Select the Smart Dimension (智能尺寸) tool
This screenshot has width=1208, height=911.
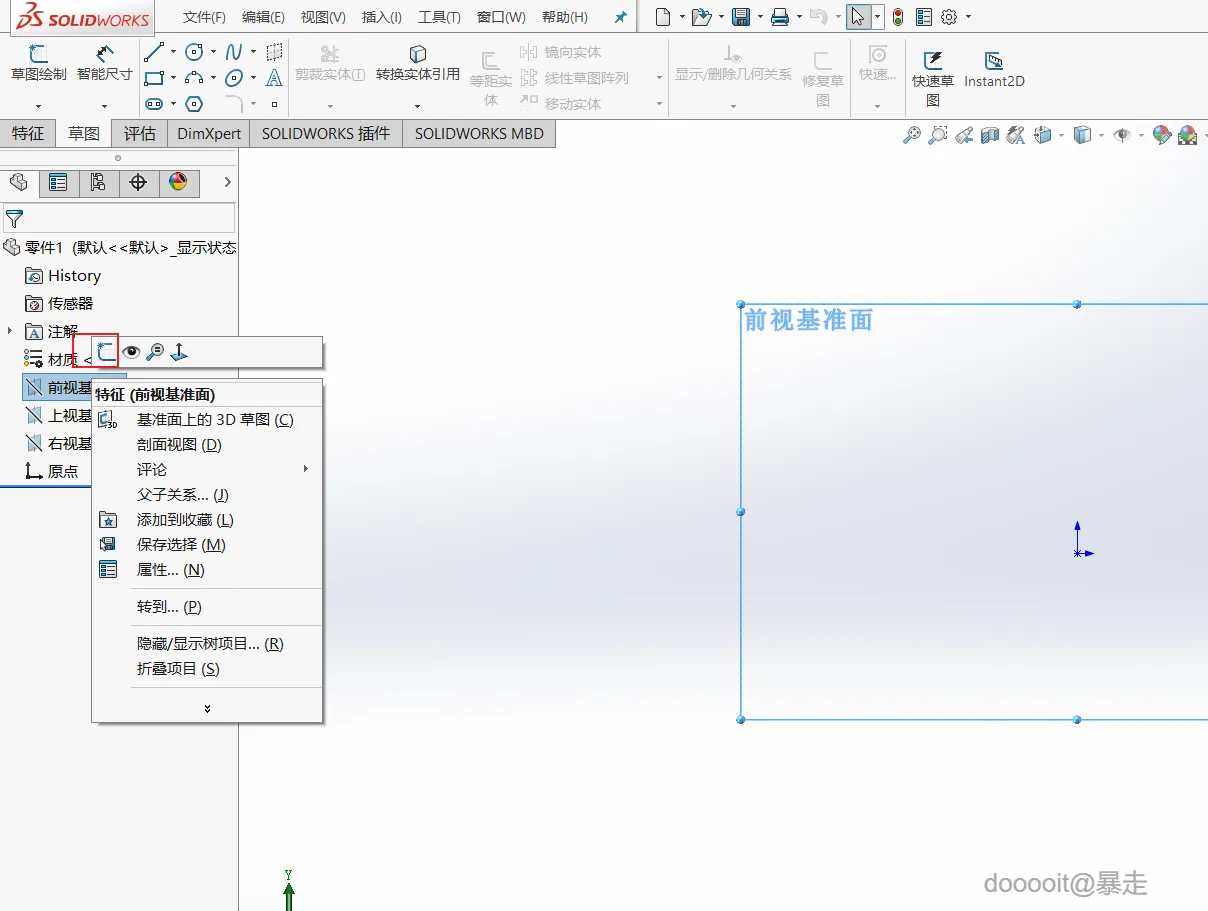[105, 63]
